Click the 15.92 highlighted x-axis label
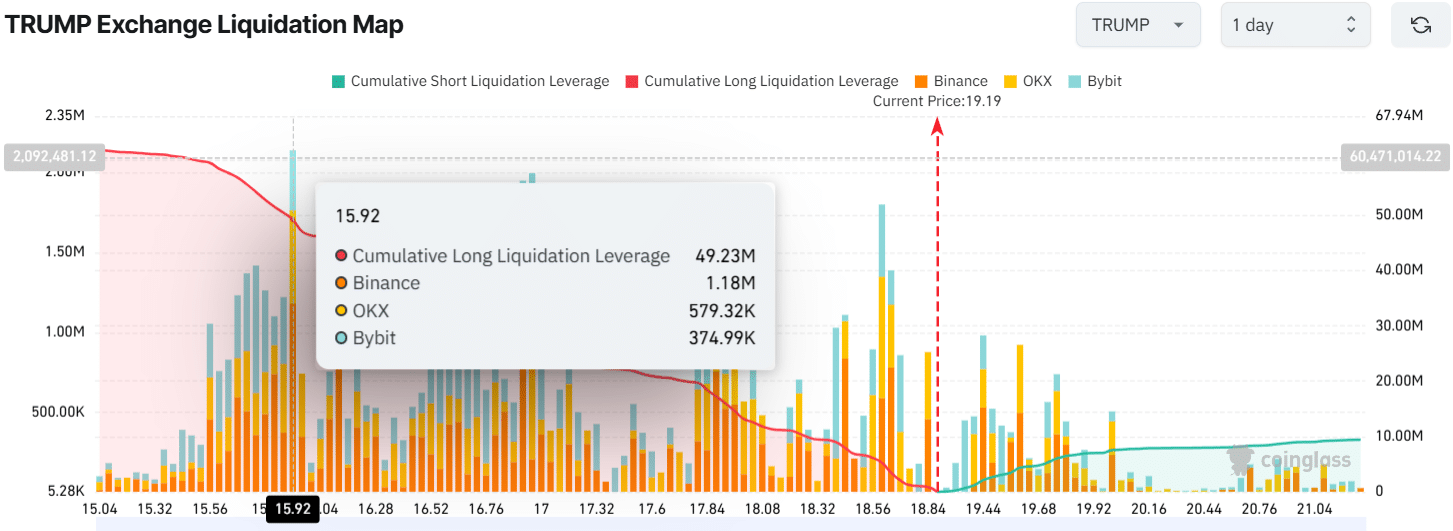 coord(292,509)
